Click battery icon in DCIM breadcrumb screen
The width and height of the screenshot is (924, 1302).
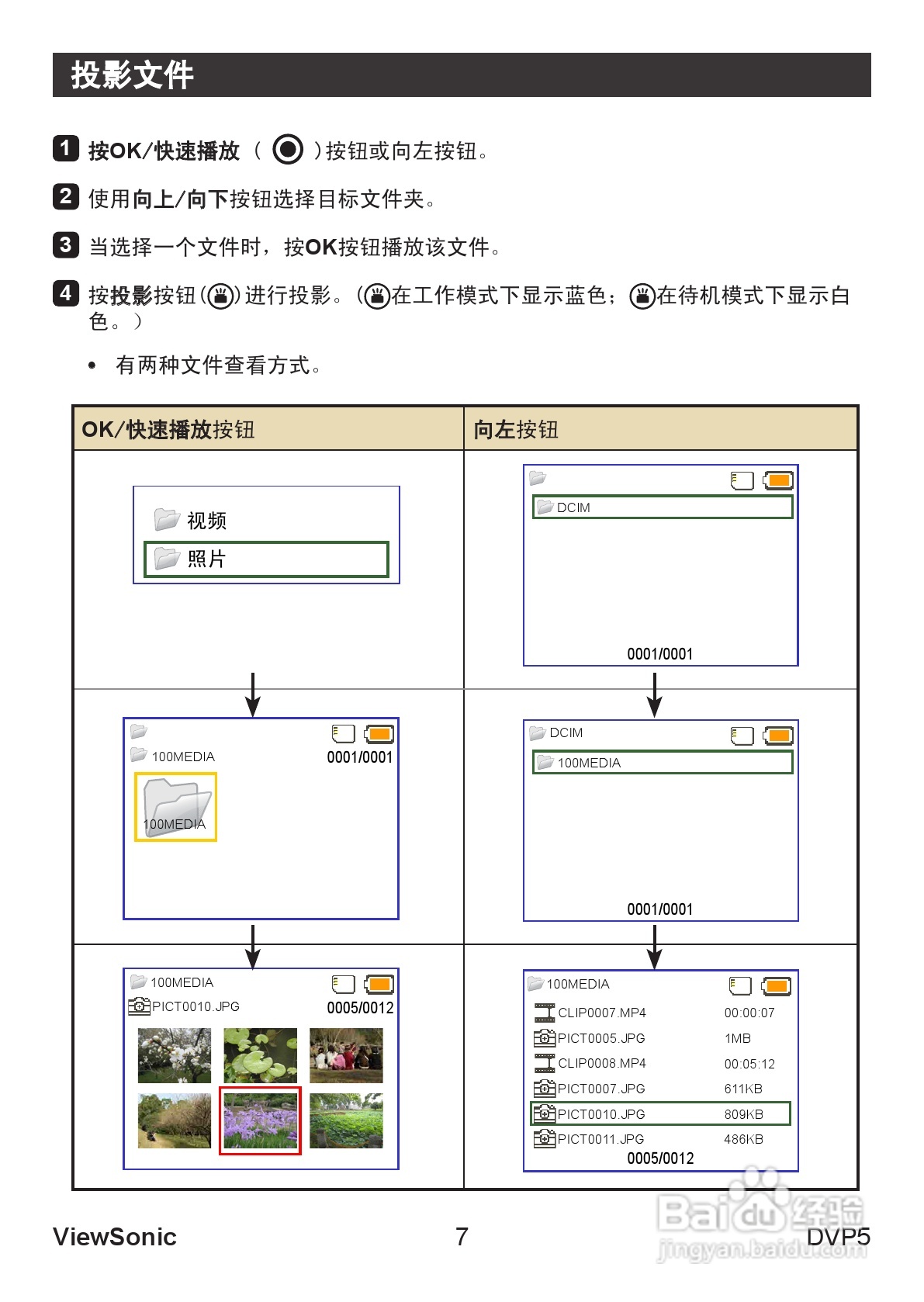tap(778, 736)
